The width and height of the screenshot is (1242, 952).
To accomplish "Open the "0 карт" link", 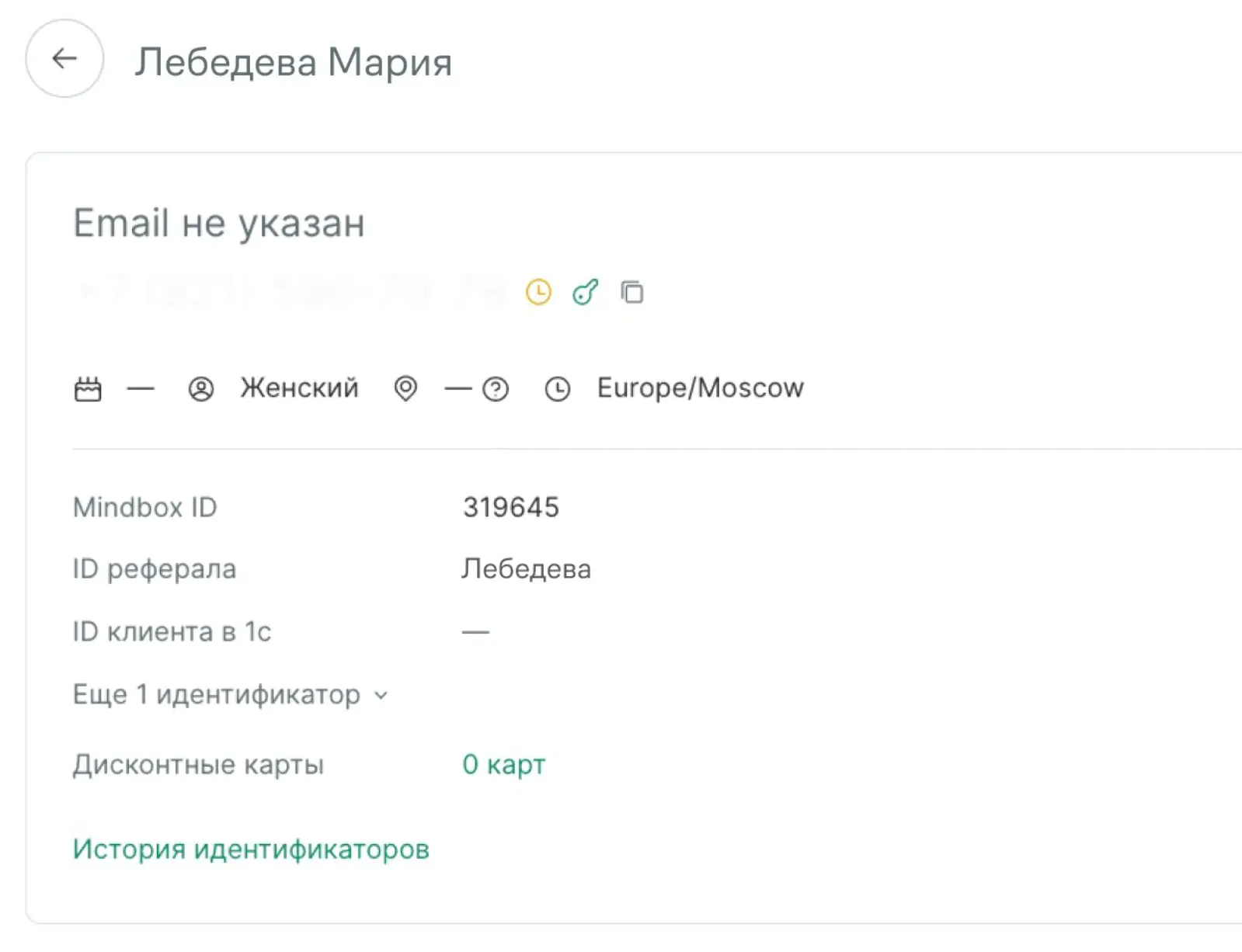I will coord(504,765).
